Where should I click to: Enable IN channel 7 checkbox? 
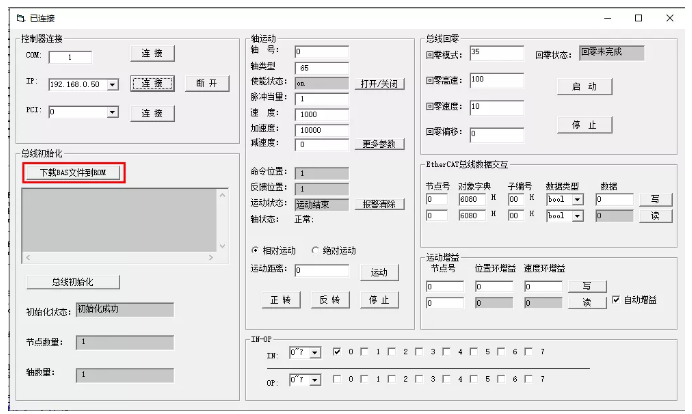[x=528, y=352]
